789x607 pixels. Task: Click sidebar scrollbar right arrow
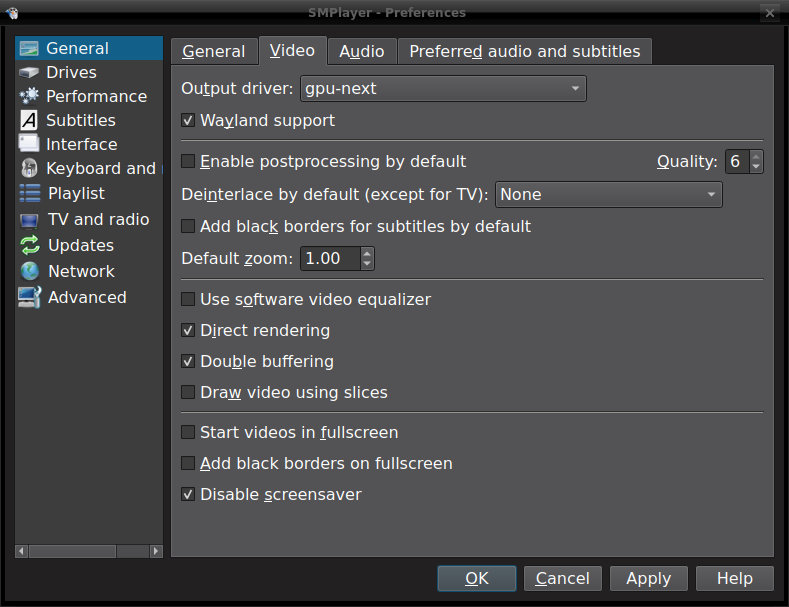(156, 551)
